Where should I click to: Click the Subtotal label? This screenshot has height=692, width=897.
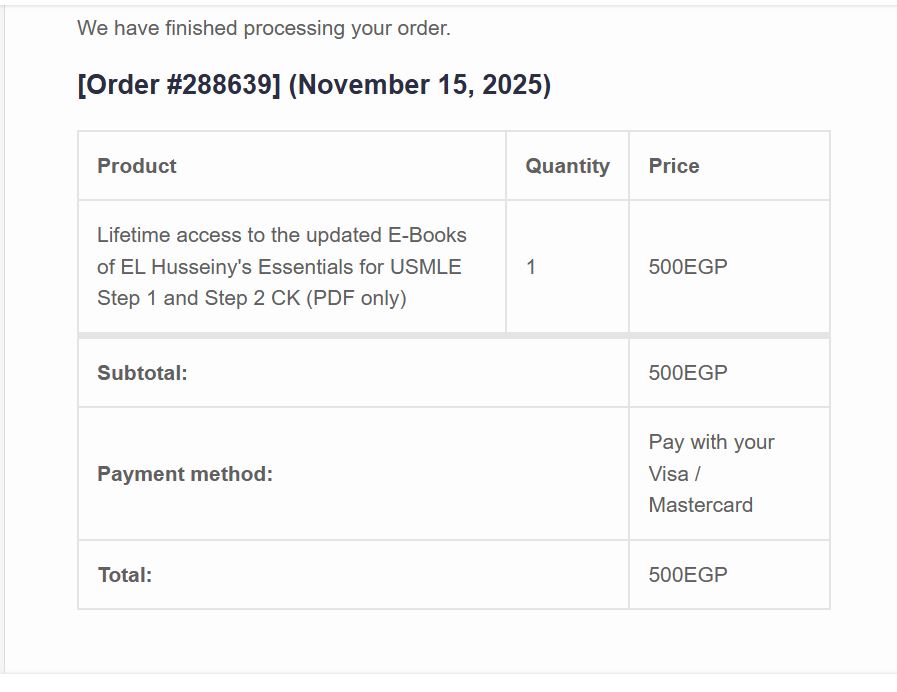click(x=142, y=373)
